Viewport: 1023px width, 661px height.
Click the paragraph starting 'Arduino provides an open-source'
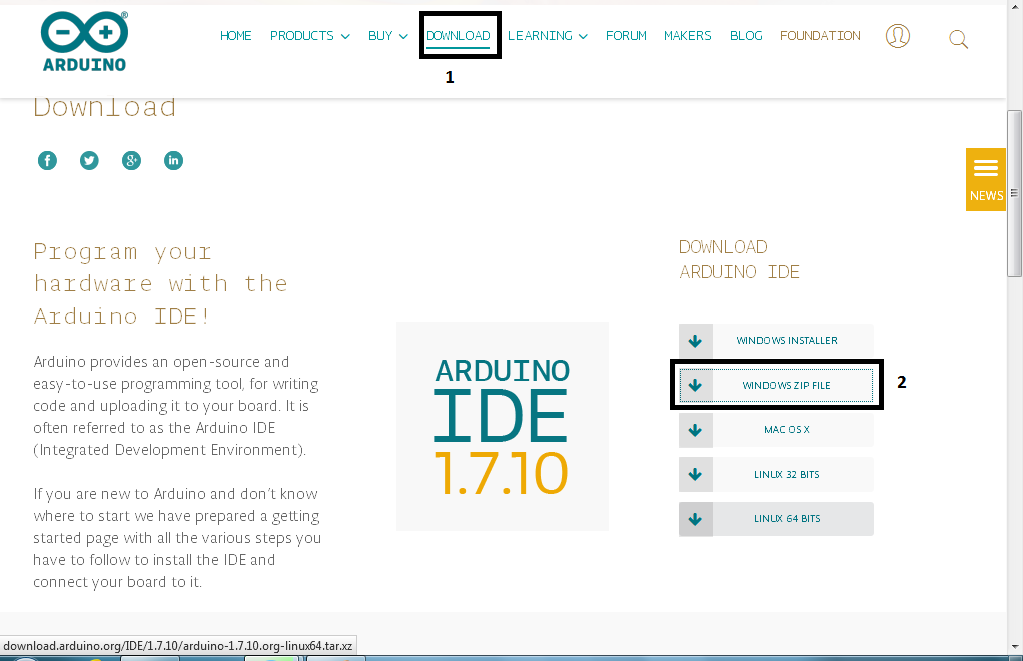[176, 406]
